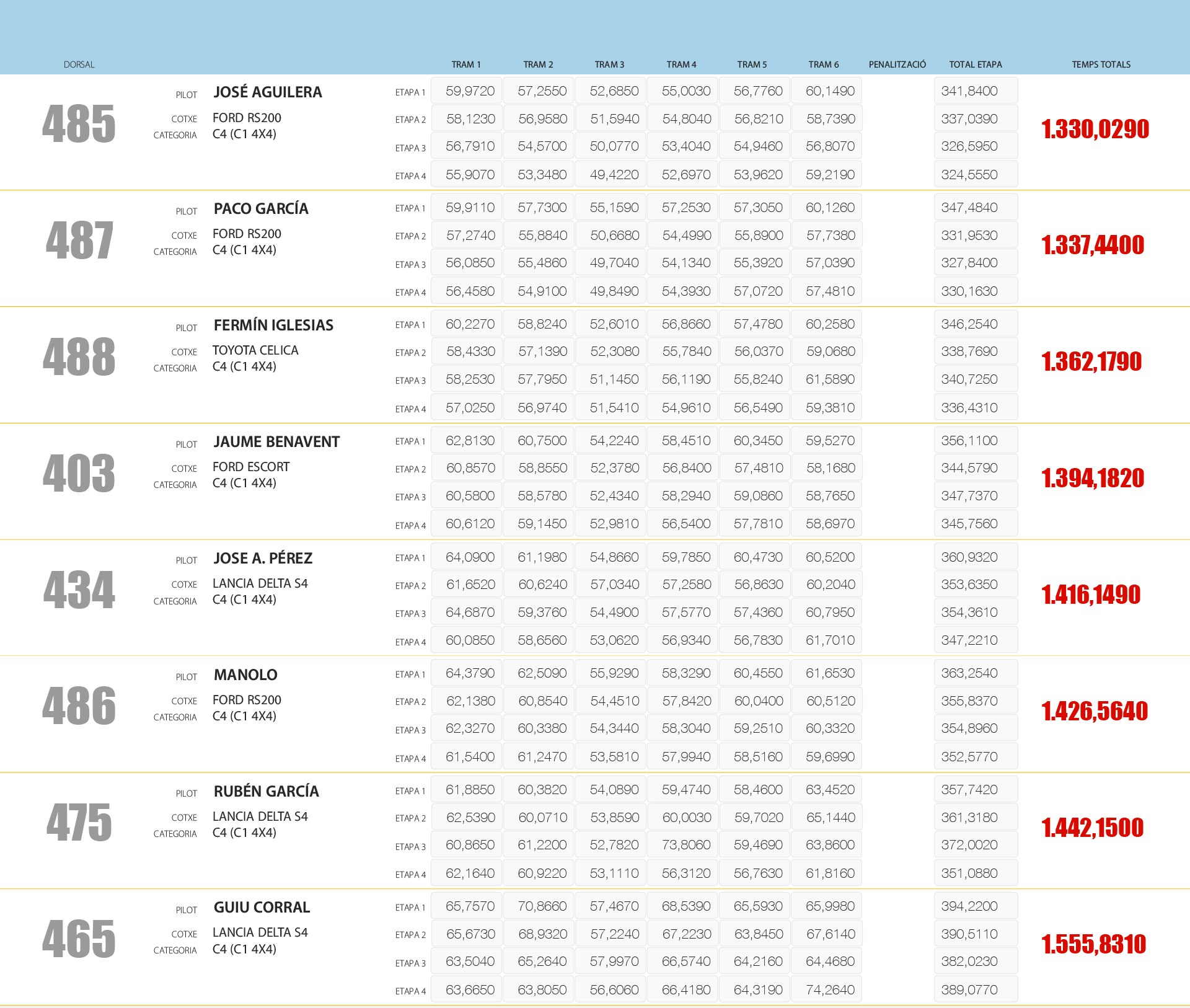Click total time 1.394,1820 in red
1190x1008 pixels.
coord(1093,479)
